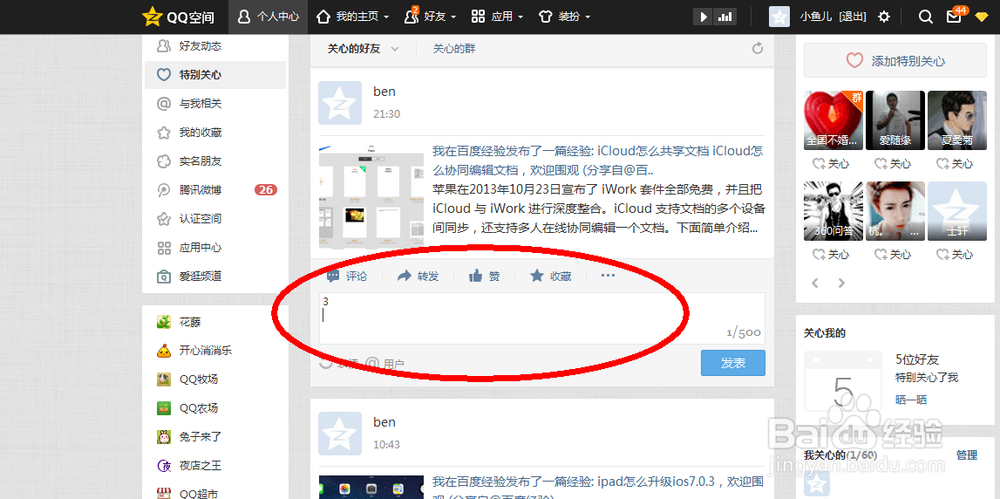Open ben's avatar on 21:30 post
1000x499 pixels.
(x=340, y=103)
